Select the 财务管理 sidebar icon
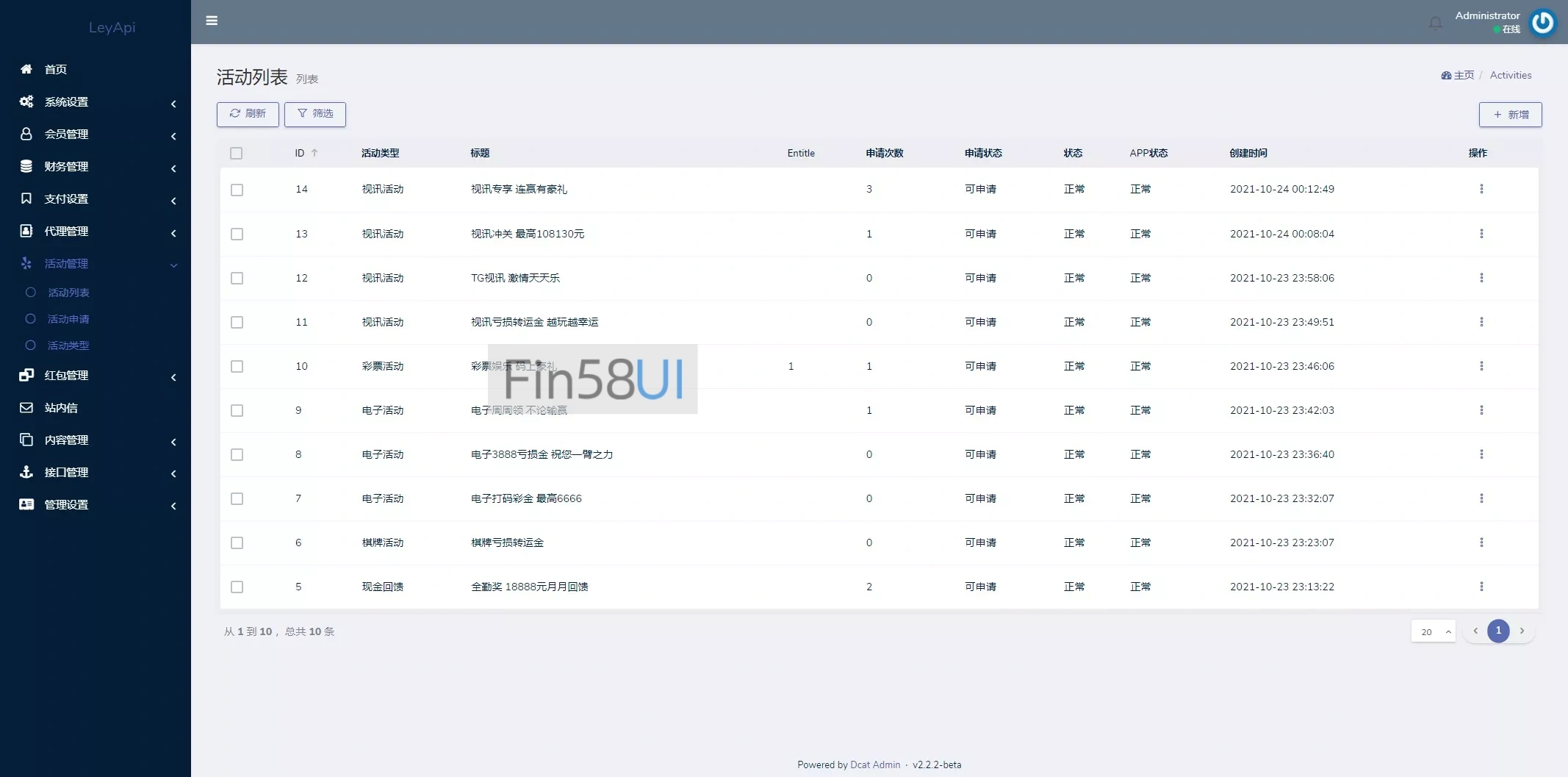Viewport: 1568px width, 777px height. (x=26, y=166)
